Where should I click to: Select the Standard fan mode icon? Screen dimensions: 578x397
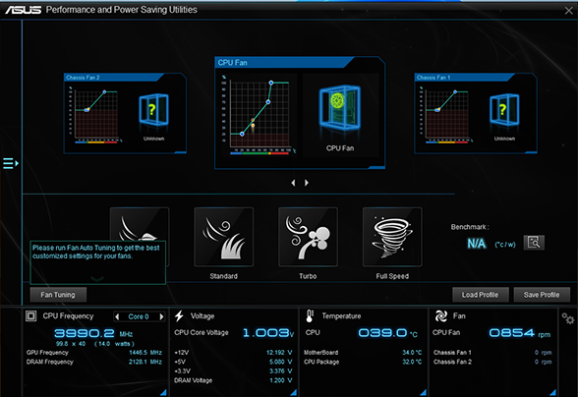point(224,237)
